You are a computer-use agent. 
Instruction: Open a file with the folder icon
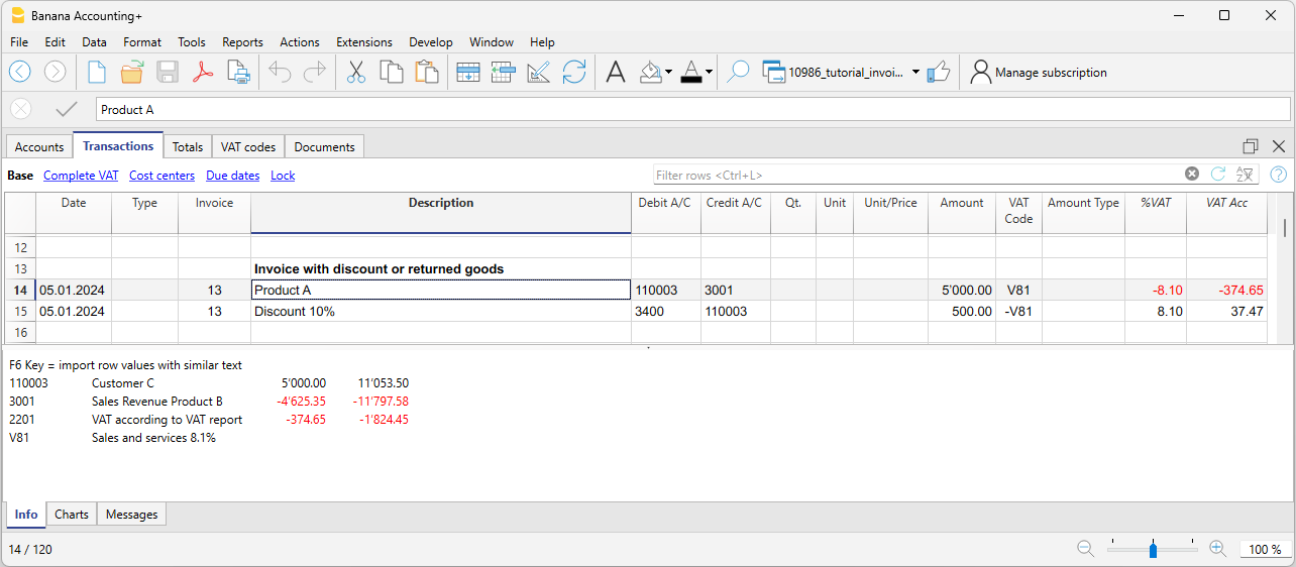click(x=132, y=72)
